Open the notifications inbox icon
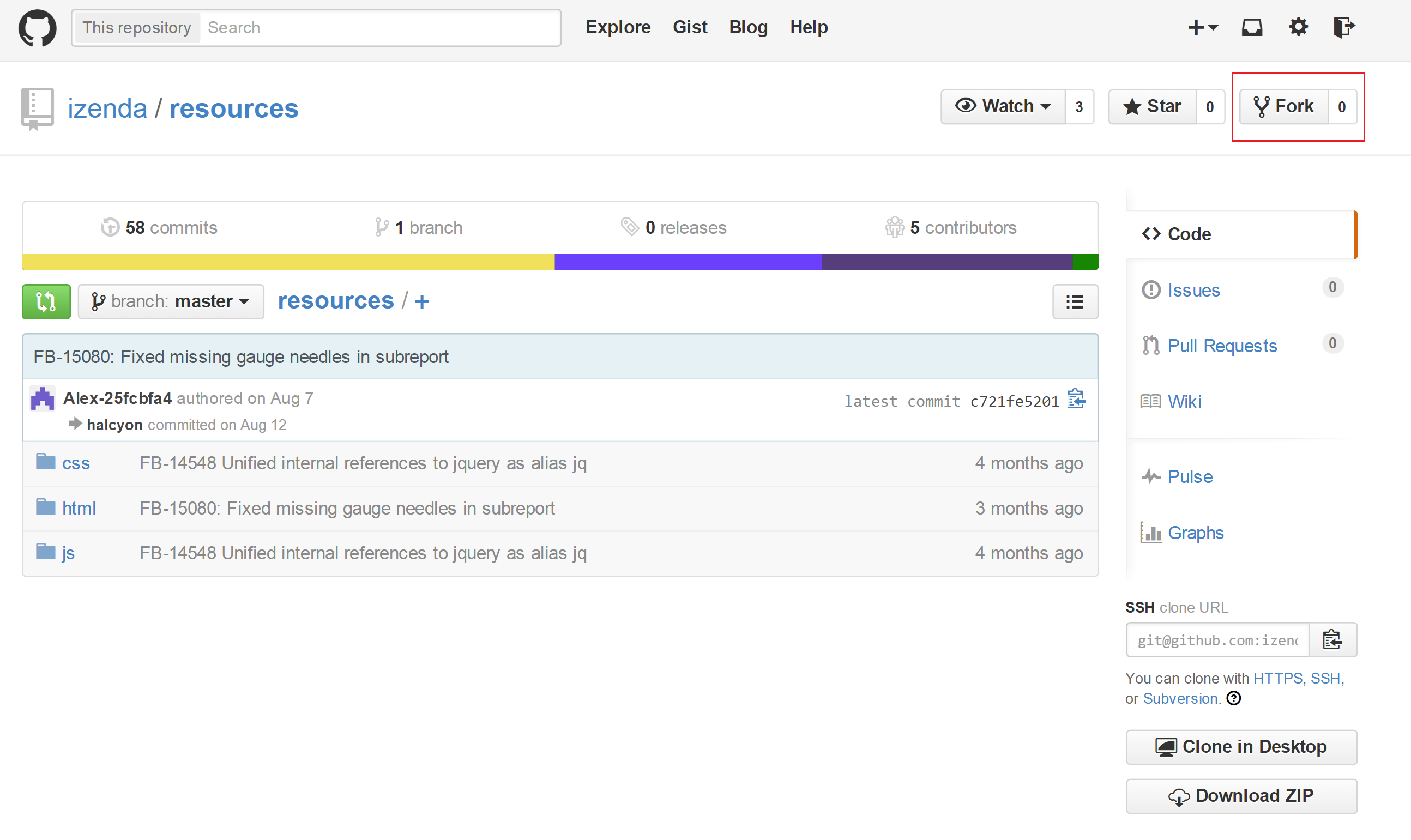 (1252, 27)
